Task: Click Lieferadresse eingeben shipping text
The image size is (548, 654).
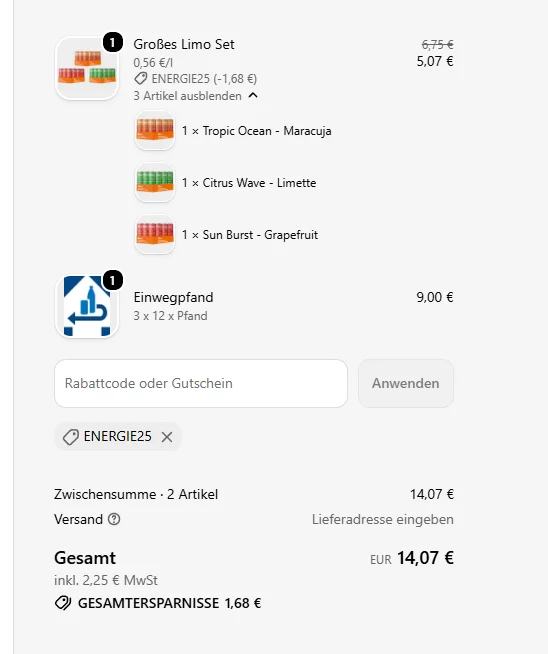Action: (x=382, y=519)
